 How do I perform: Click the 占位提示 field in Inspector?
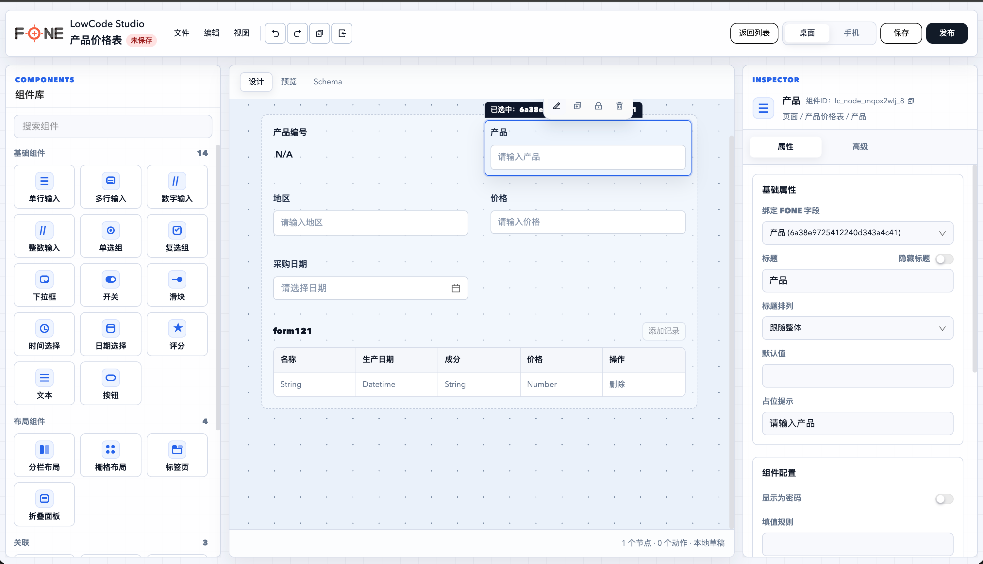[858, 424]
